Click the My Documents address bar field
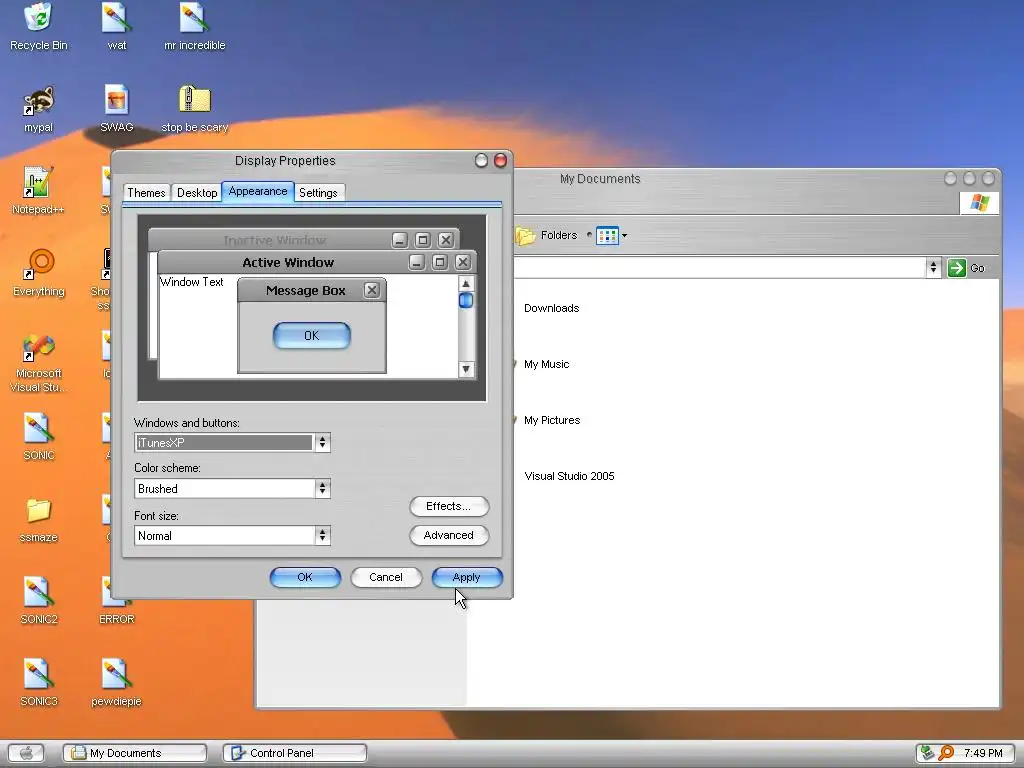Screen dimensions: 1024x768 (720, 267)
